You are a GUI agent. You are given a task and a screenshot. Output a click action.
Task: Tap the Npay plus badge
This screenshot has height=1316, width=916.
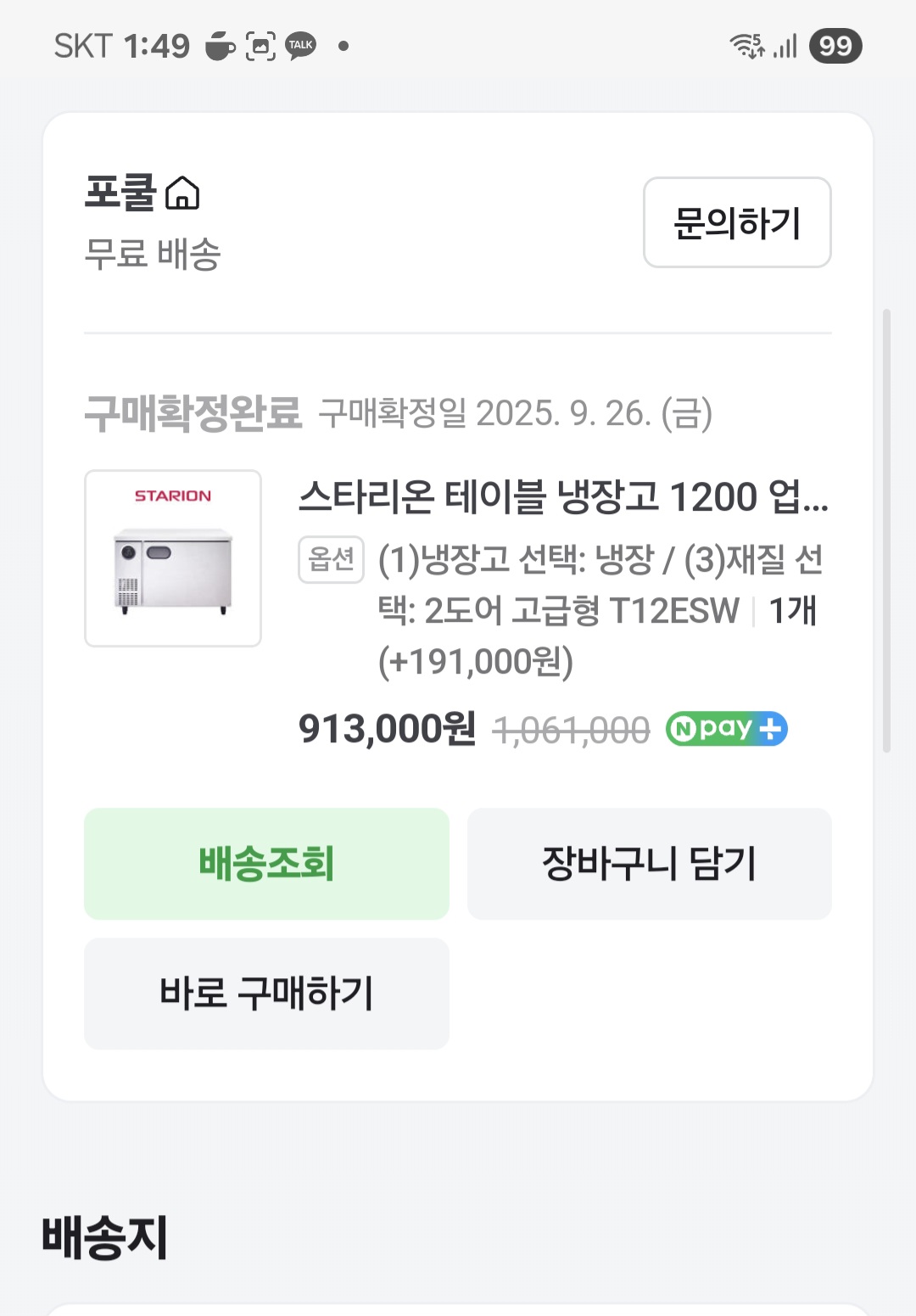[x=726, y=729]
